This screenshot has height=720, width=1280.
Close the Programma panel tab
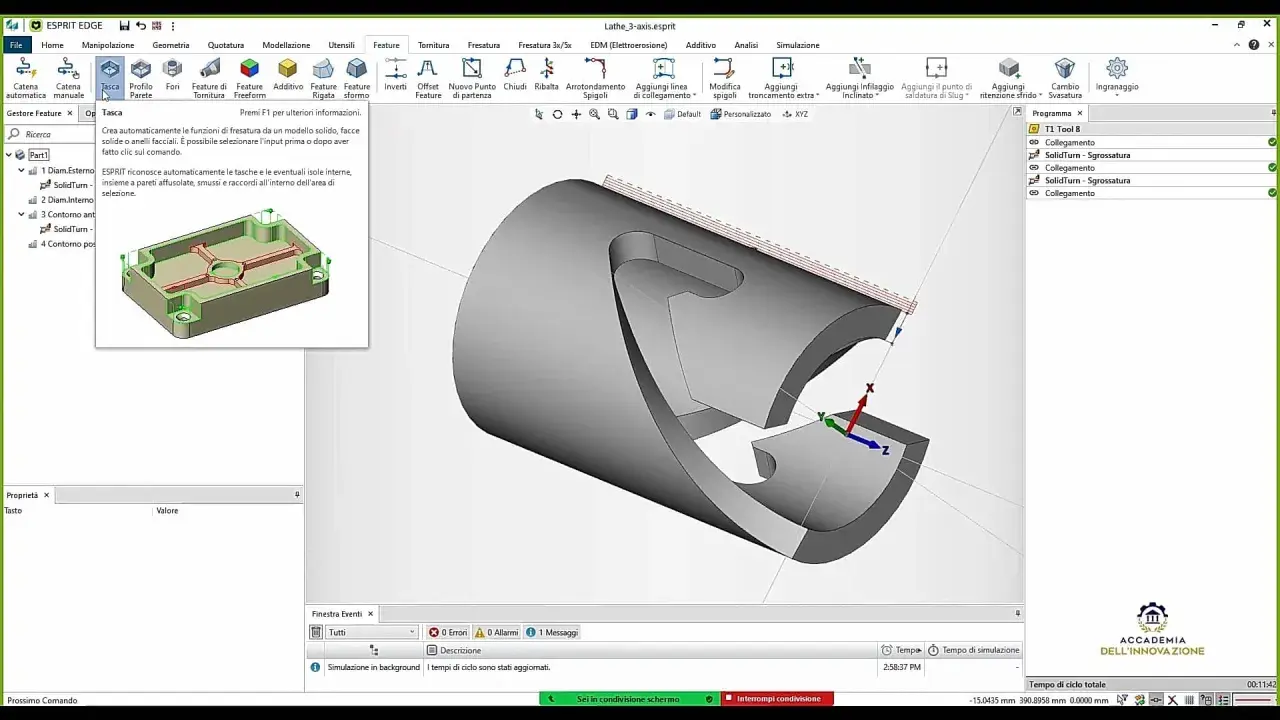tap(1080, 114)
